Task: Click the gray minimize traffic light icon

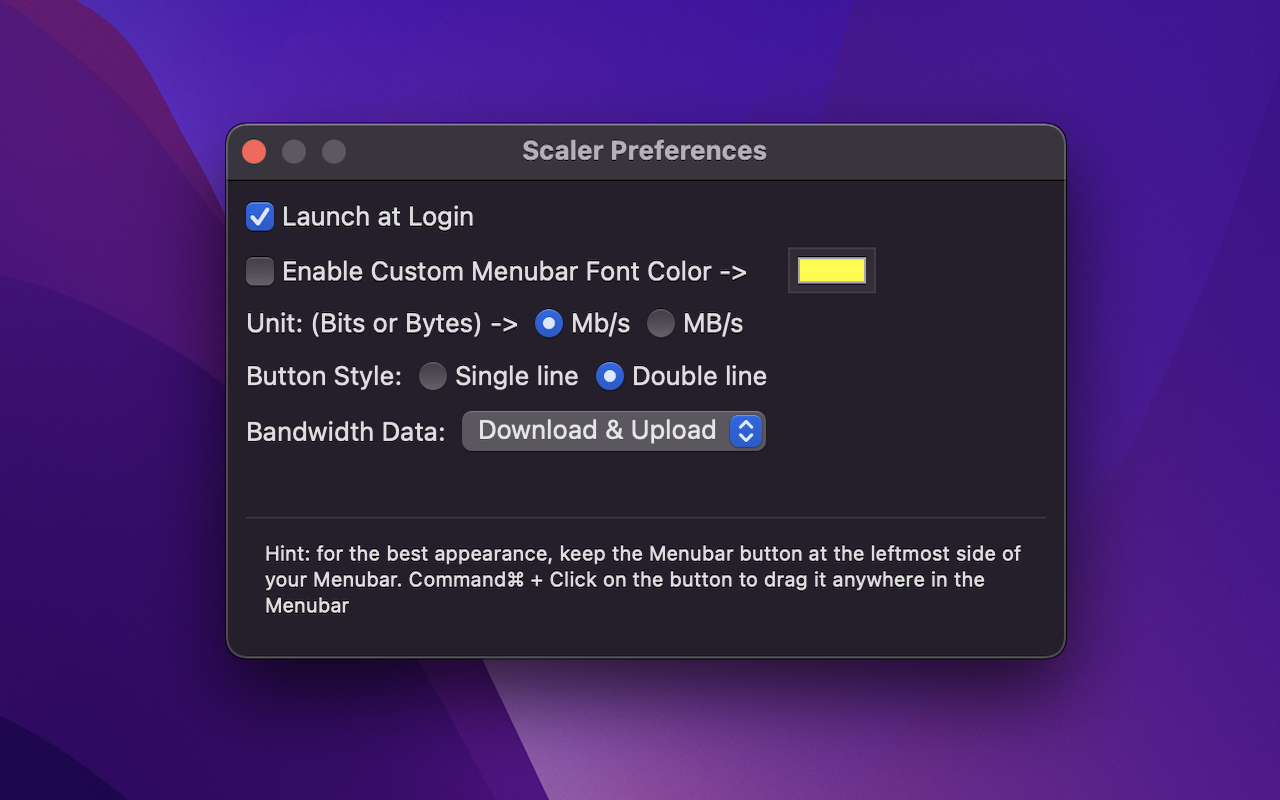Action: pos(294,151)
